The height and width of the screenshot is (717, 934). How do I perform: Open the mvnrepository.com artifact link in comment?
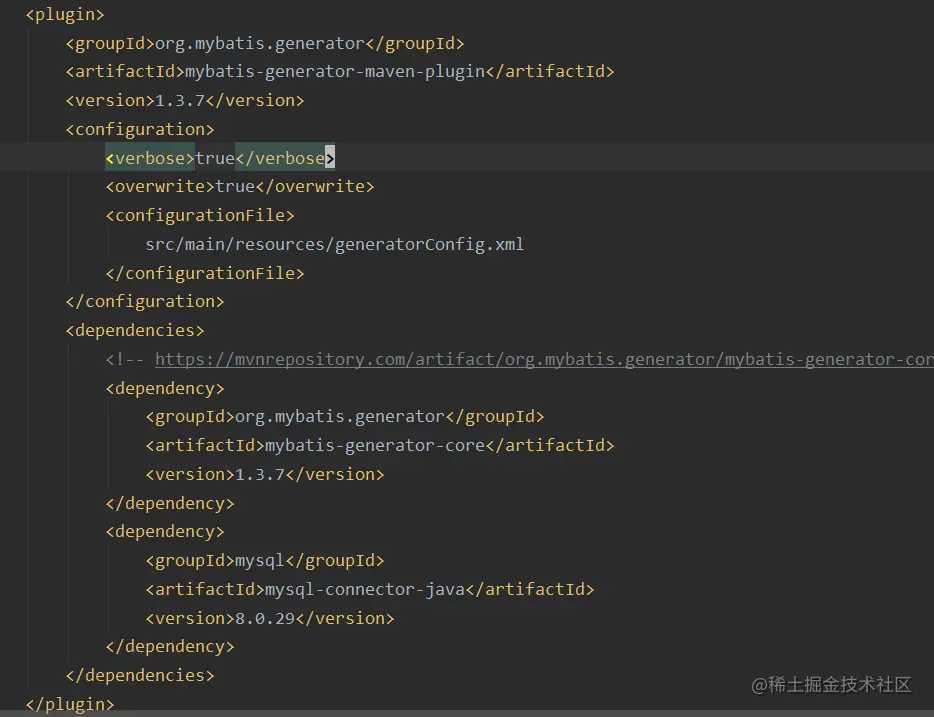[x=544, y=359]
